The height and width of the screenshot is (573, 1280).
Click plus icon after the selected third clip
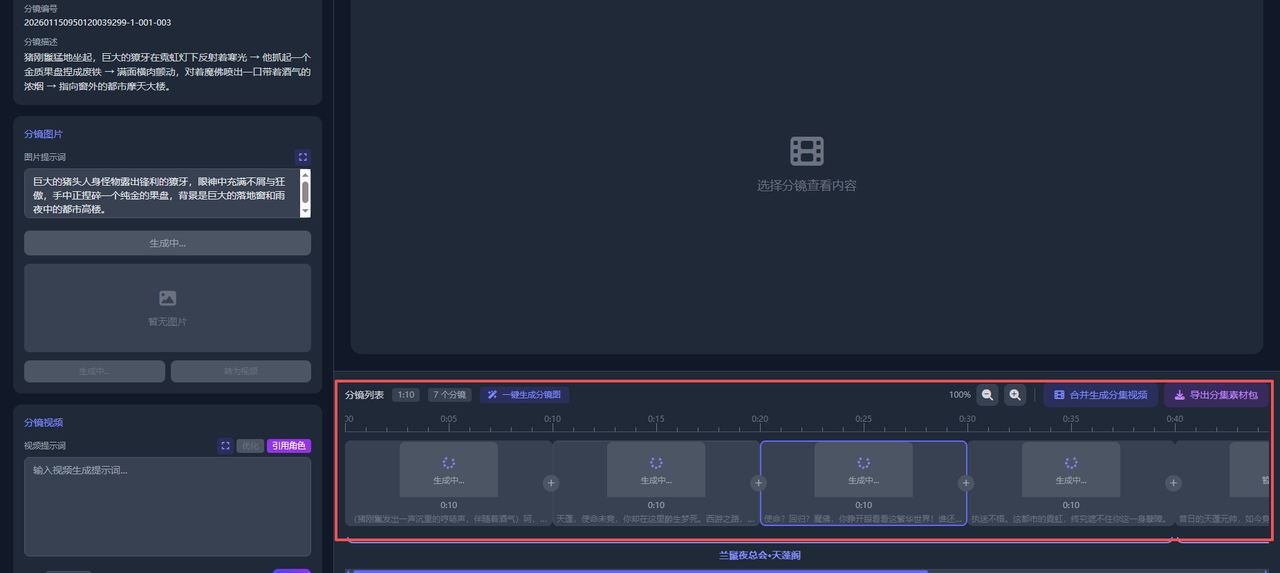point(965,483)
